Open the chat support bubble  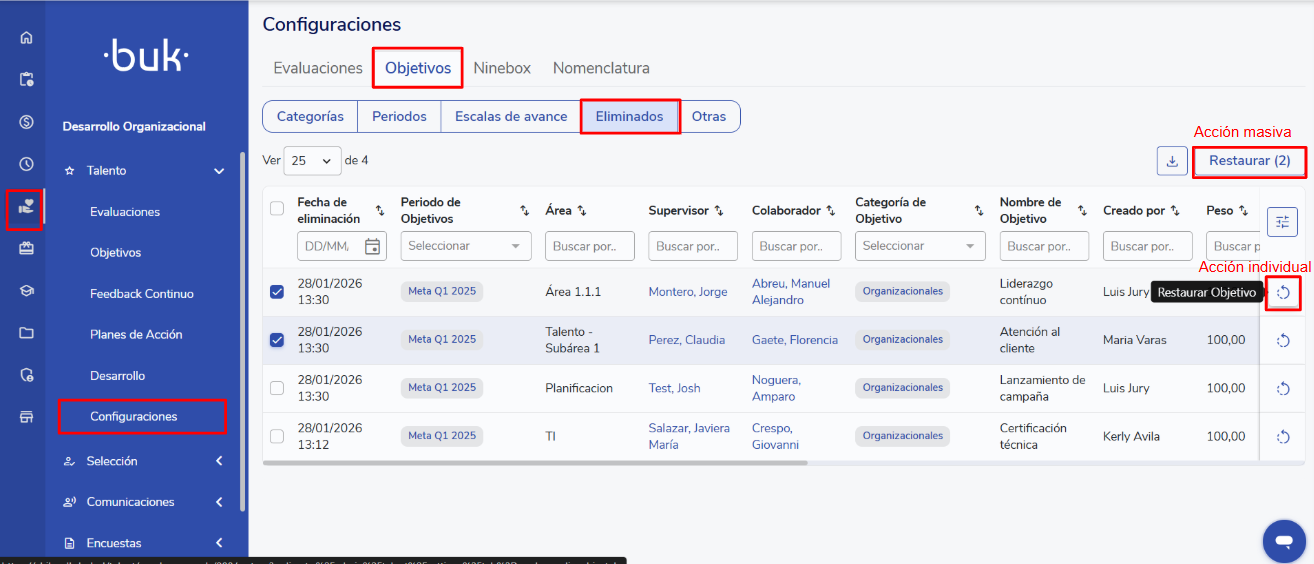click(1283, 541)
